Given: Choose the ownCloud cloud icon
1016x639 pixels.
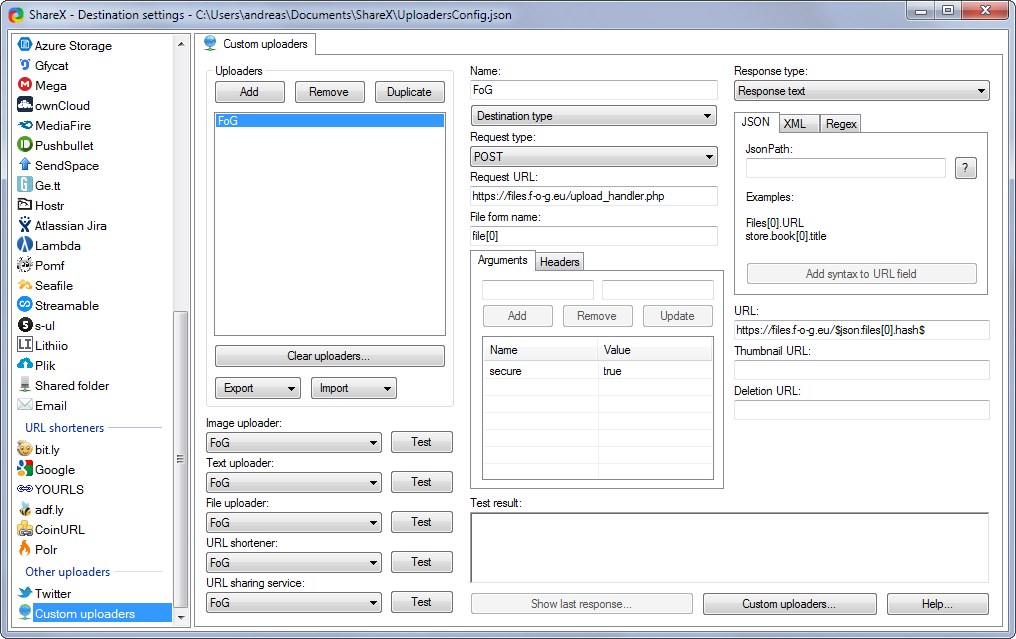Looking at the screenshot, I should point(25,105).
